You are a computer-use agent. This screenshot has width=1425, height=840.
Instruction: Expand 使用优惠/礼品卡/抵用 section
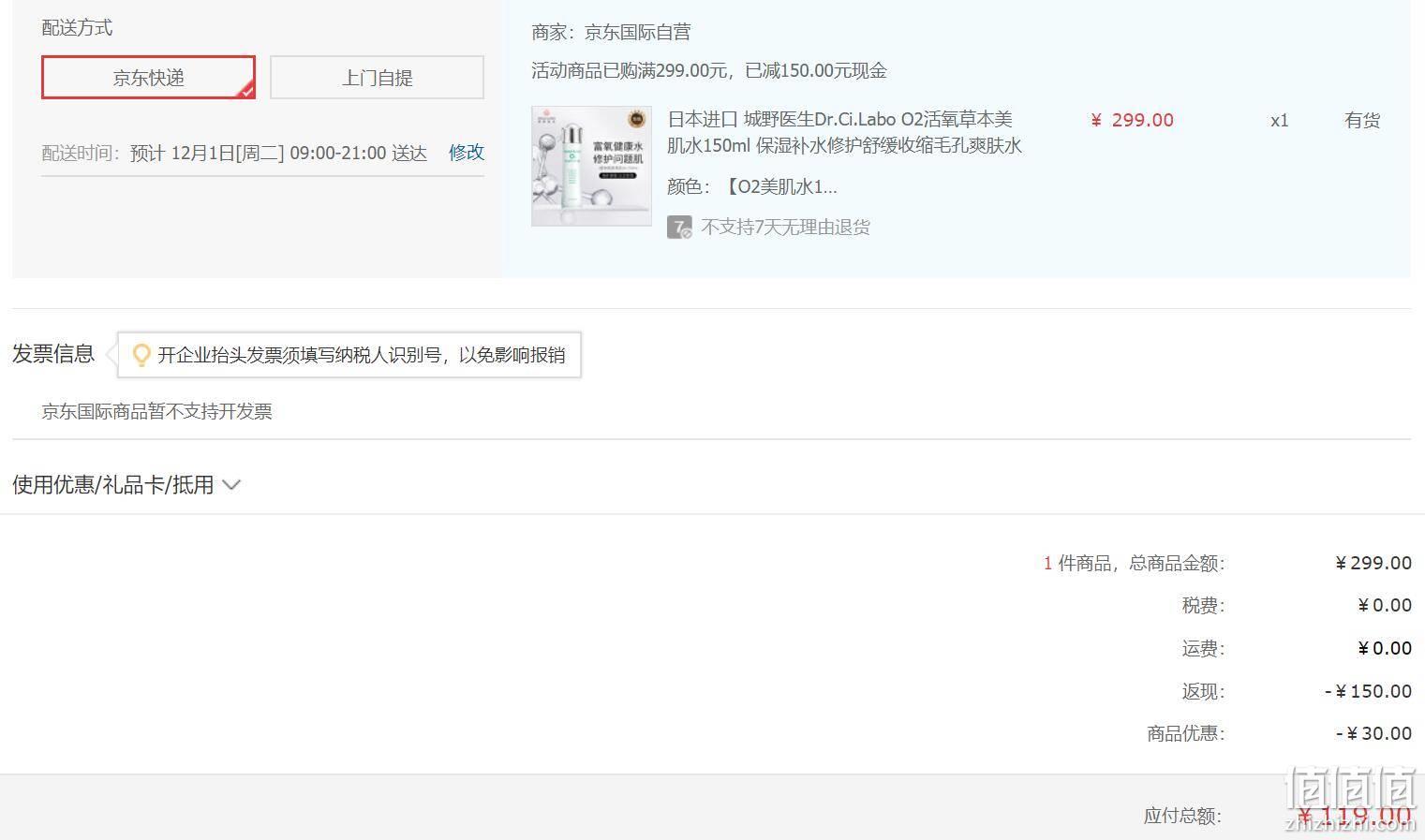(126, 484)
